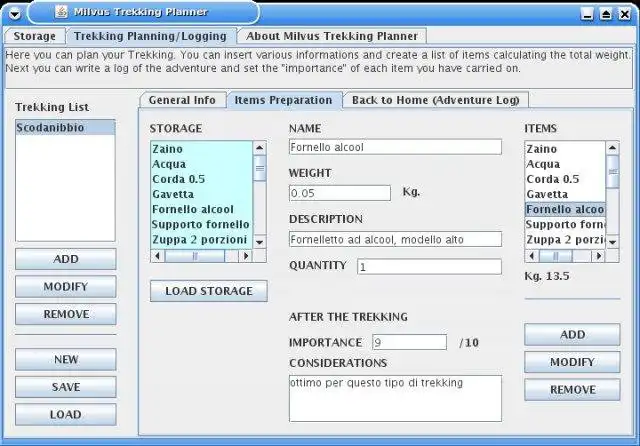Go to Back to Home (Adventure Log) tab
Screen dimensions: 640x446
click(436, 100)
